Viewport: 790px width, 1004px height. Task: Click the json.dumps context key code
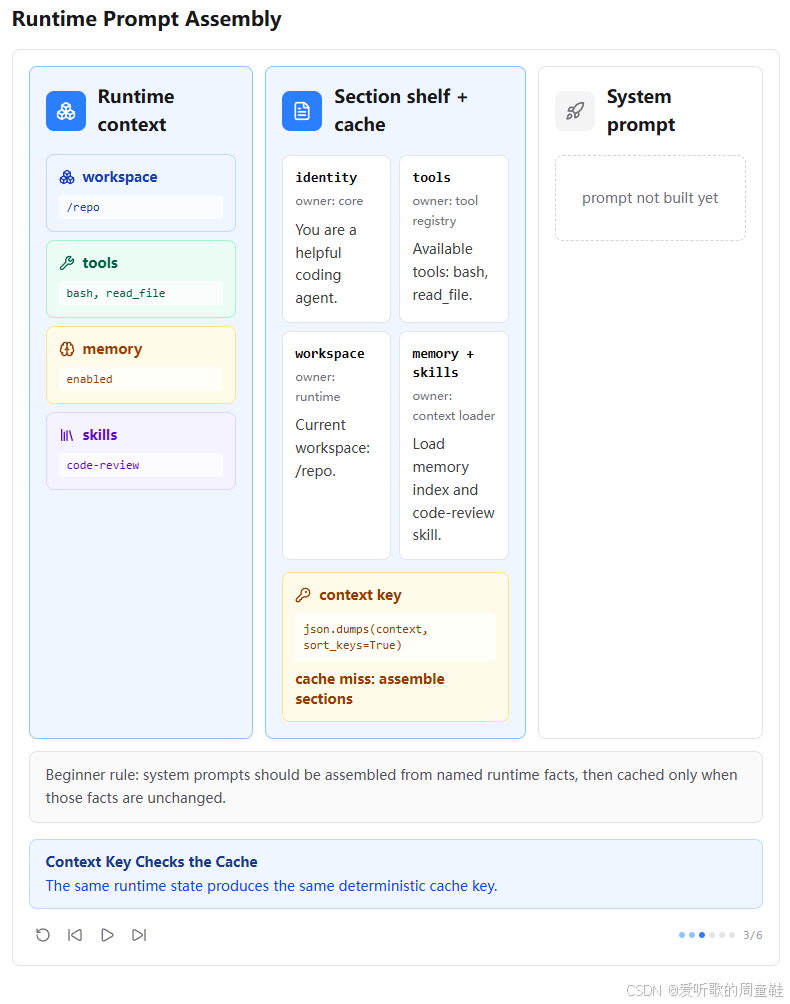click(x=396, y=637)
